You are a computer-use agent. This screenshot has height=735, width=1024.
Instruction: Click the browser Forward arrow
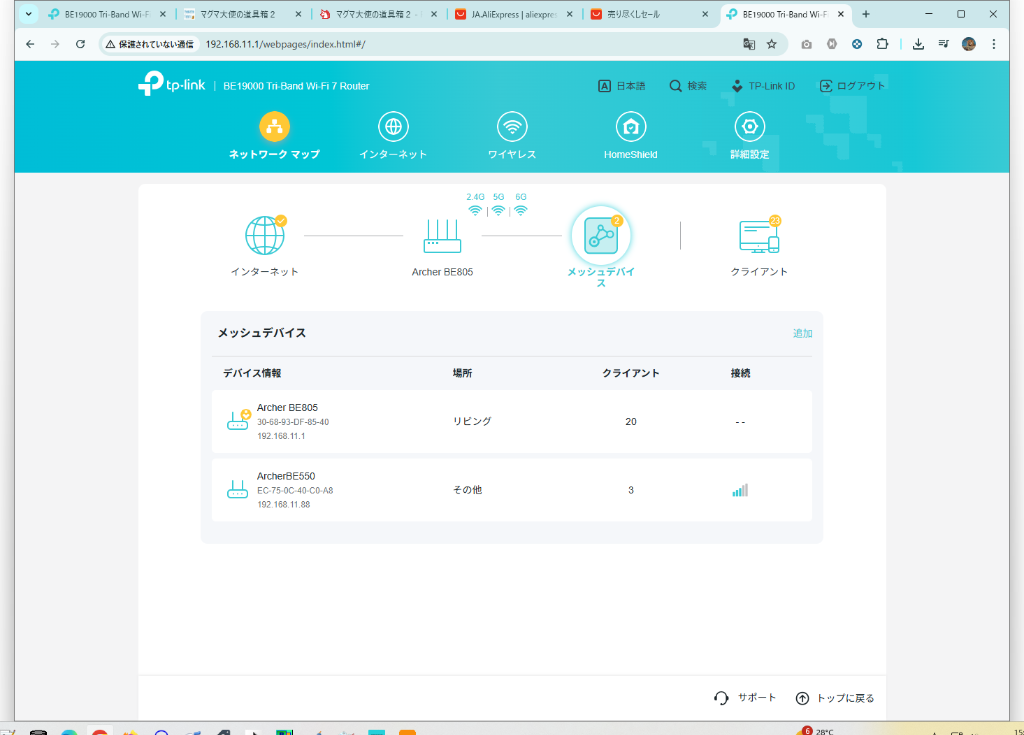(55, 44)
